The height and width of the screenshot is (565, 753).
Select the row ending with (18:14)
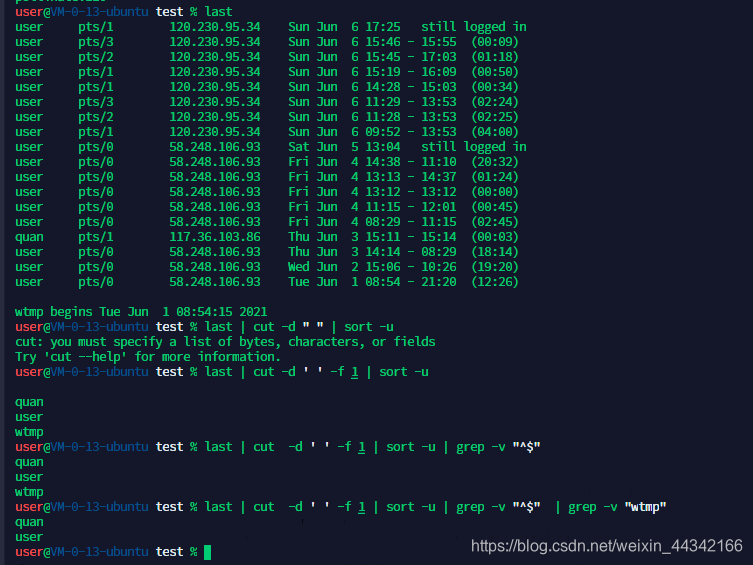[x=267, y=252]
